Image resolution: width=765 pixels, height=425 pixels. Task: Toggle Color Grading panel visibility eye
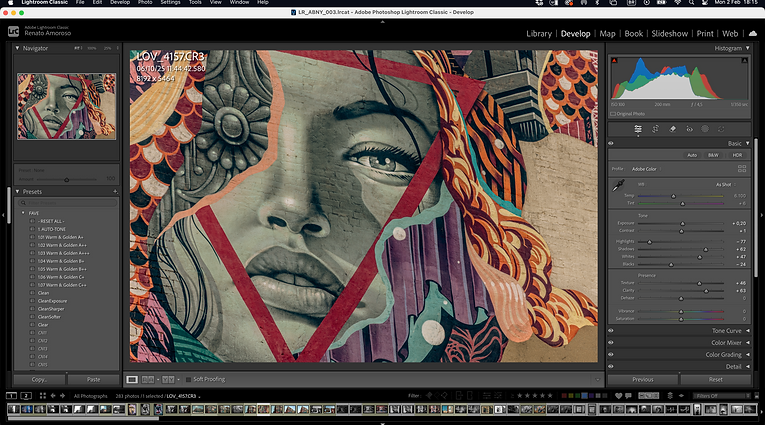(610, 355)
